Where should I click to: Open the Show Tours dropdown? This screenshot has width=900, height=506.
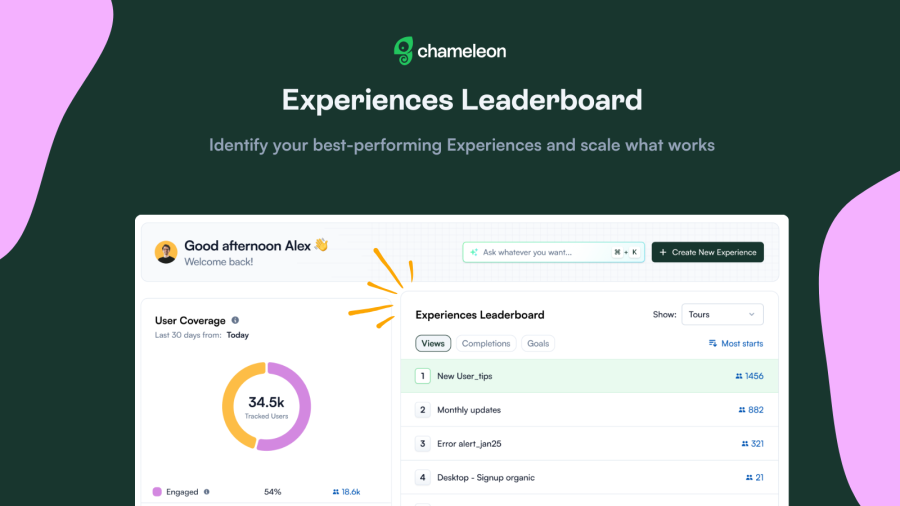(722, 315)
